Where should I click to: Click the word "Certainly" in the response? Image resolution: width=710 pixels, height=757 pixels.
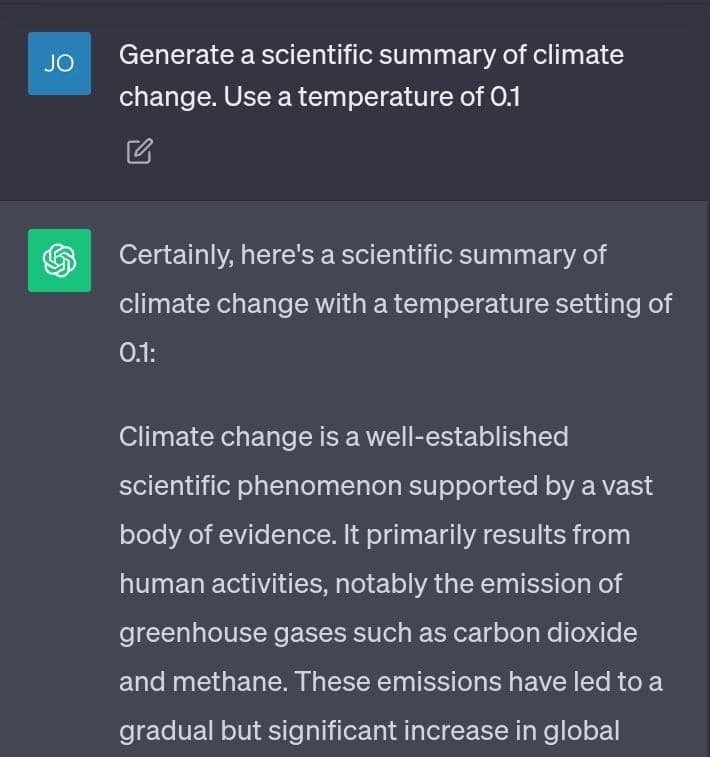click(x=176, y=255)
